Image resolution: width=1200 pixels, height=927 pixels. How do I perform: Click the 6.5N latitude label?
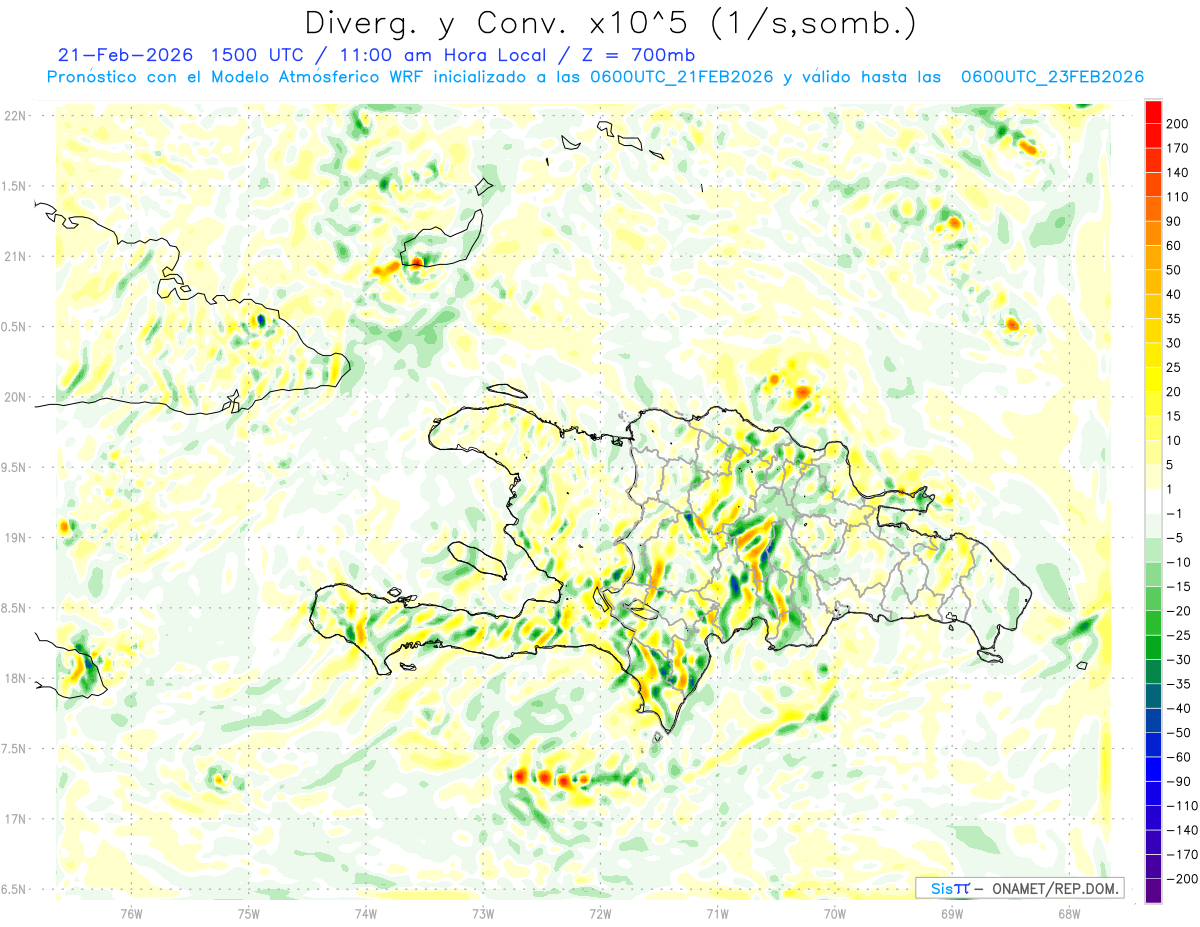pyautogui.click(x=15, y=889)
